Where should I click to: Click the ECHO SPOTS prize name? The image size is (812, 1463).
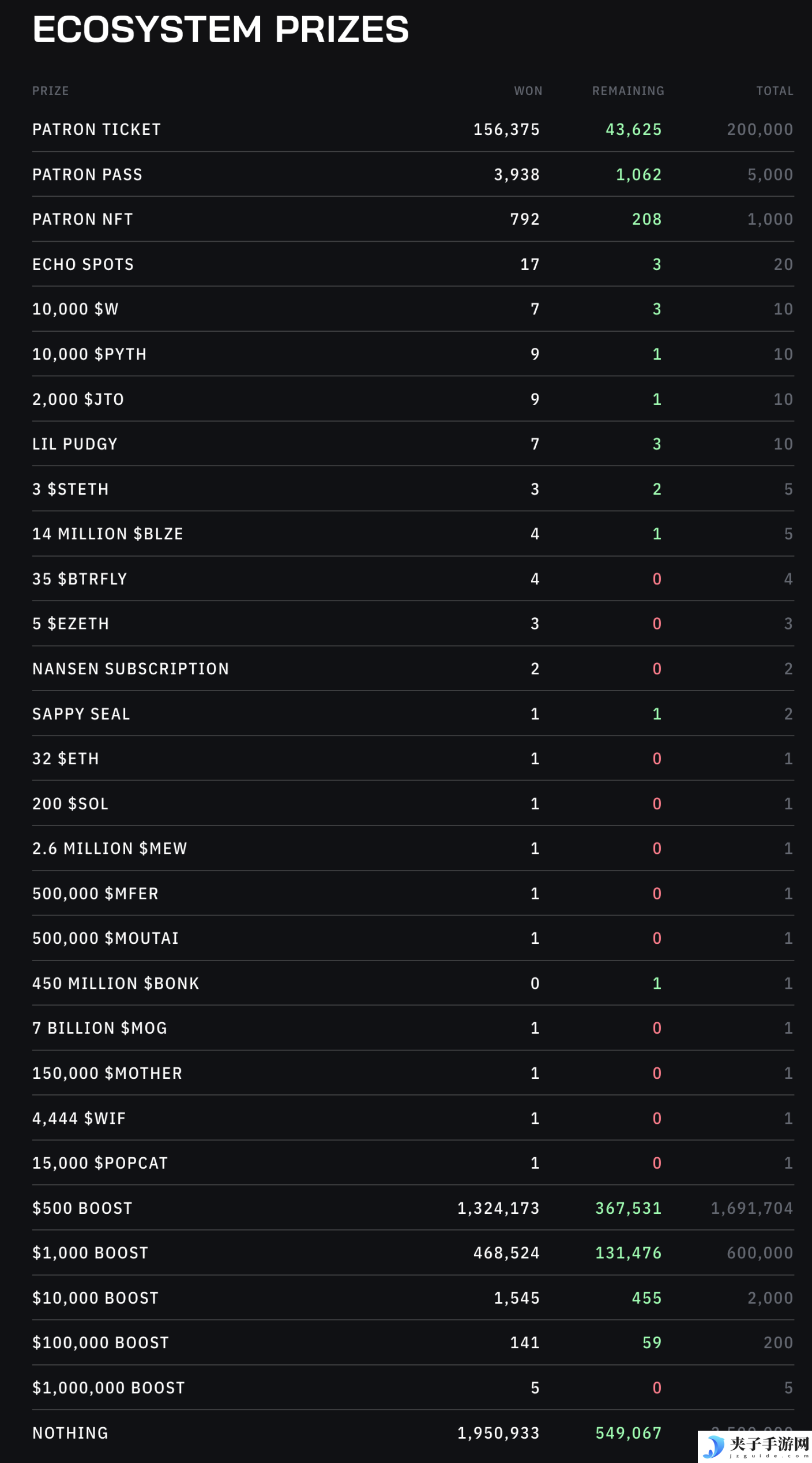point(83,264)
